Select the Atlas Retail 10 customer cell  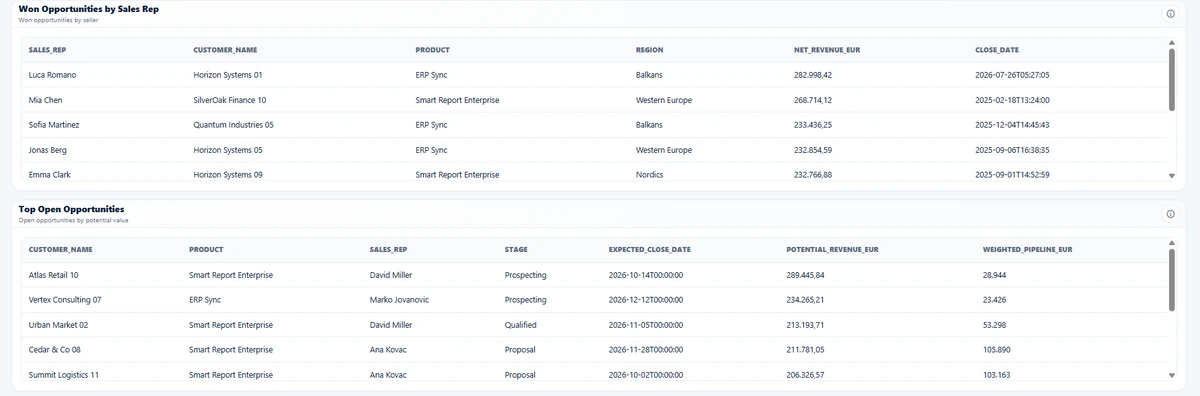tap(54, 275)
